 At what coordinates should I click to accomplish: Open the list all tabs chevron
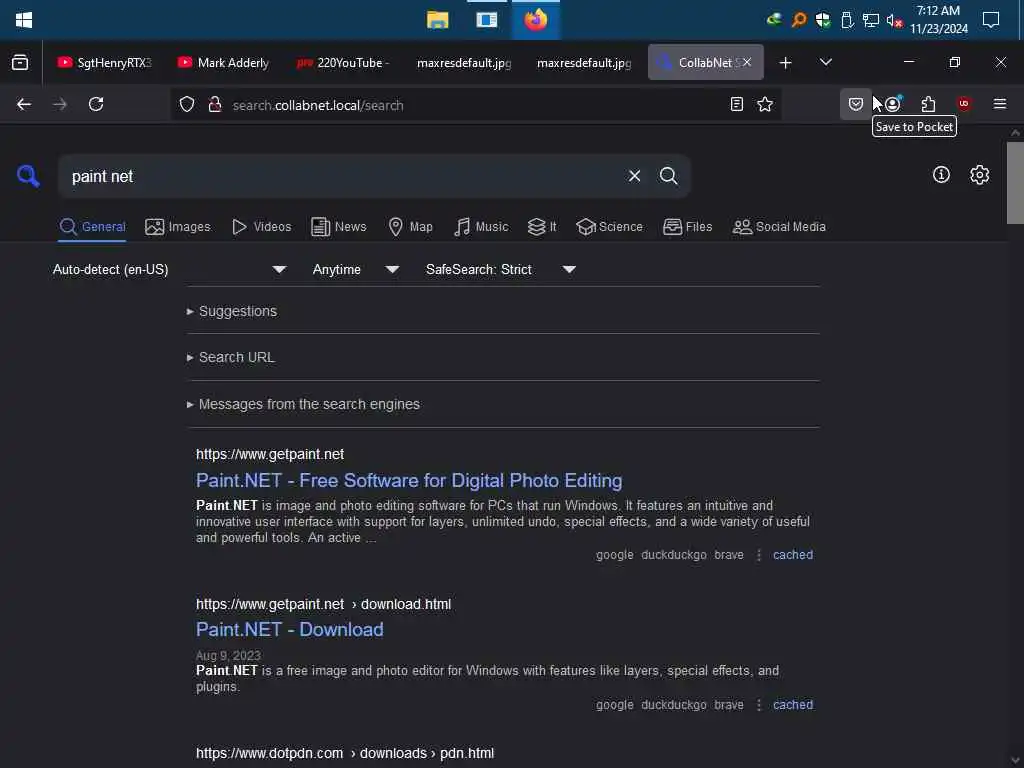[825, 62]
